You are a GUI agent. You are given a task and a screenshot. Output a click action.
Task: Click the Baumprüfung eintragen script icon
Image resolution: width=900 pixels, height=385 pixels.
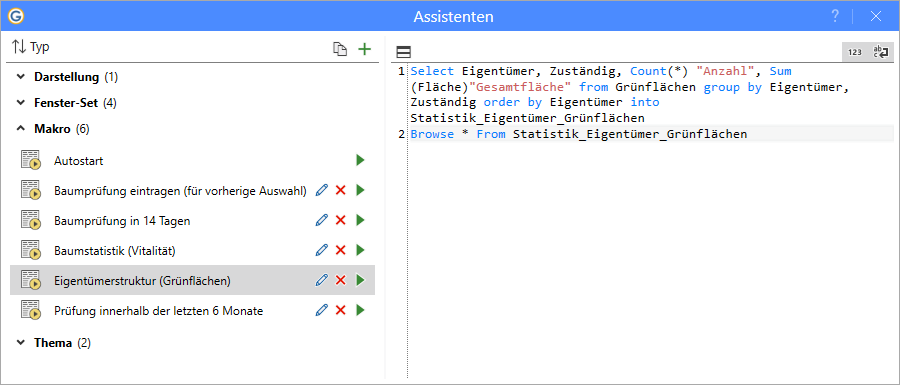(31, 190)
